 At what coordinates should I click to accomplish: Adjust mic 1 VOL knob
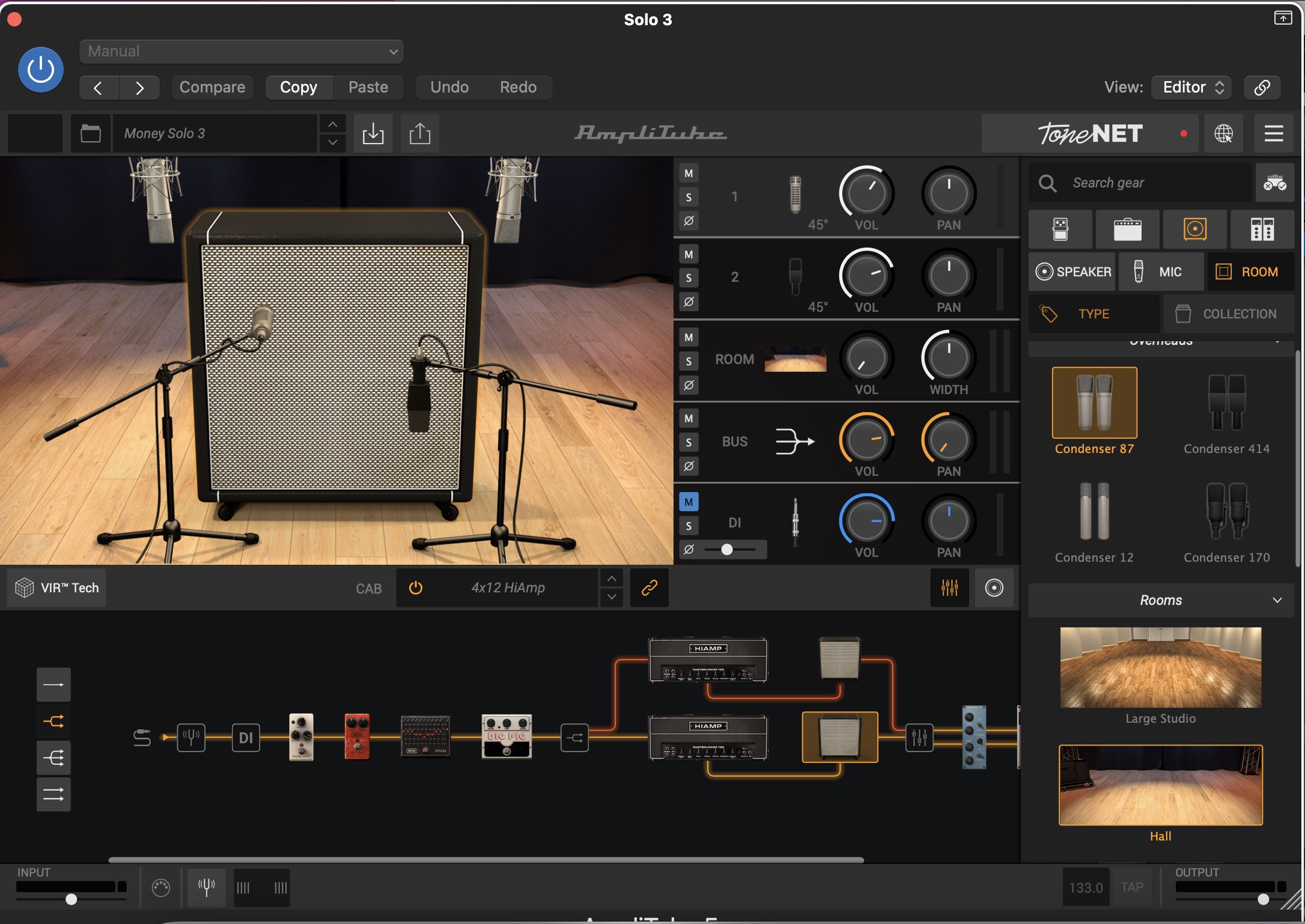pos(866,193)
